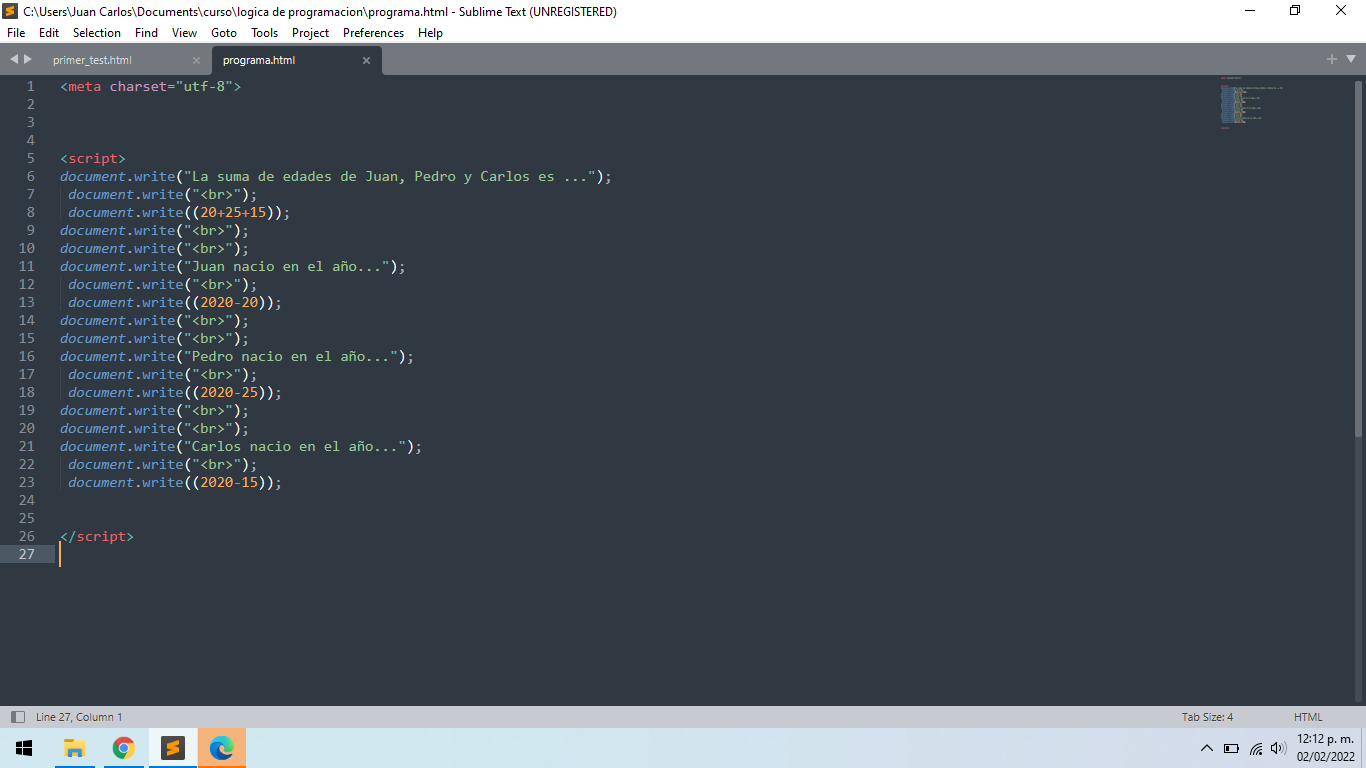Open the Goto menu
This screenshot has width=1366, height=768.
click(224, 33)
